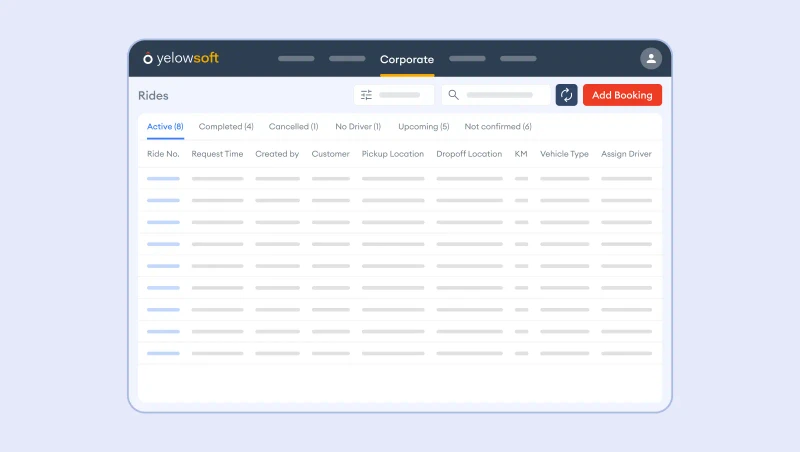Click the user profile avatar icon
The width and height of the screenshot is (800, 452).
click(651, 59)
